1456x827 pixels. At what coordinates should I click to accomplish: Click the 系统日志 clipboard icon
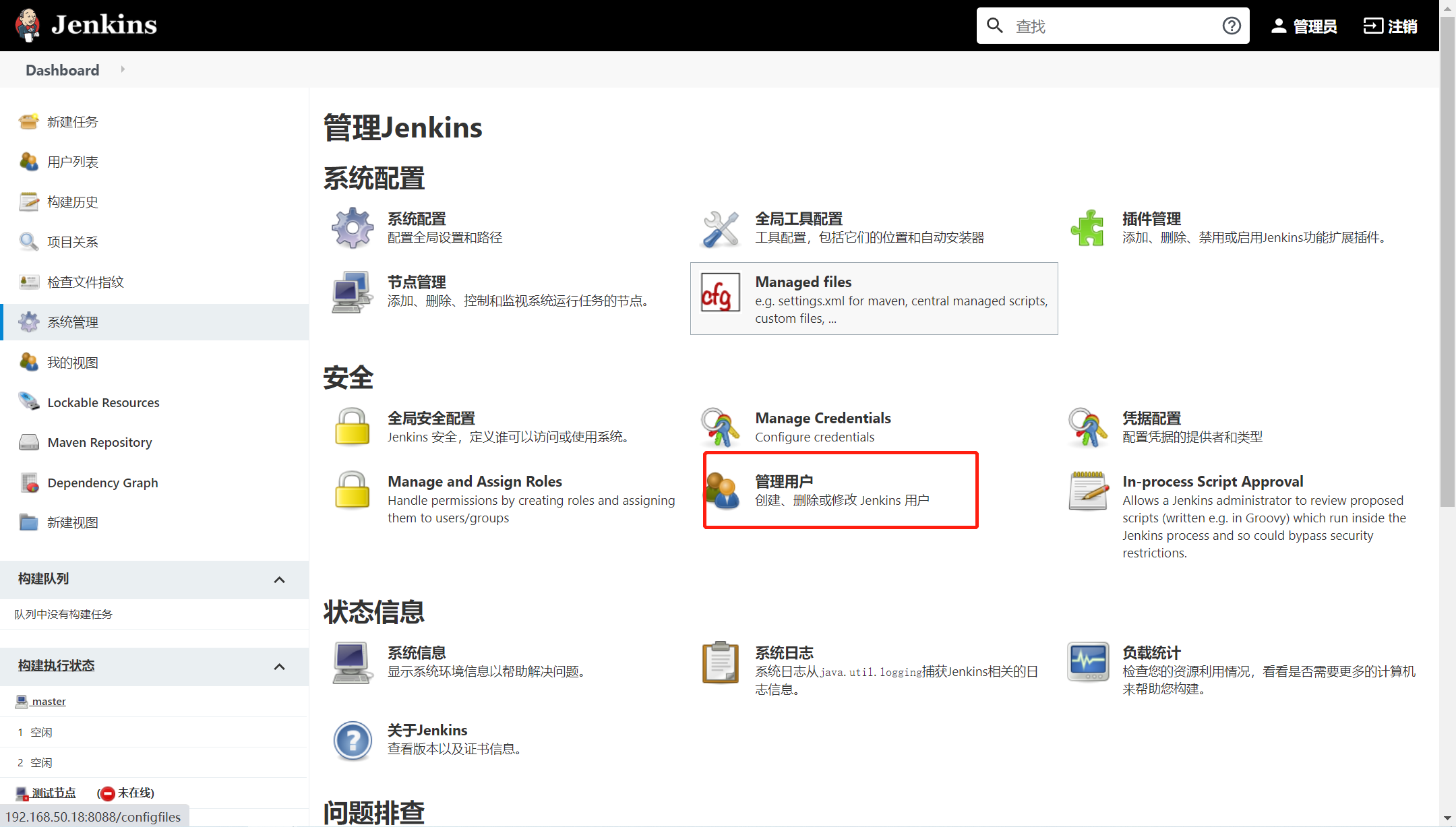(x=720, y=663)
